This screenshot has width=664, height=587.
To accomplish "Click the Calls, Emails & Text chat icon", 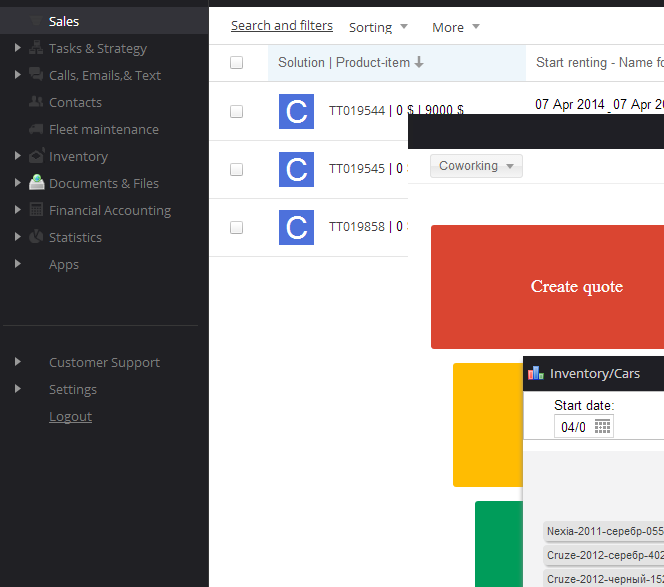I will (36, 75).
